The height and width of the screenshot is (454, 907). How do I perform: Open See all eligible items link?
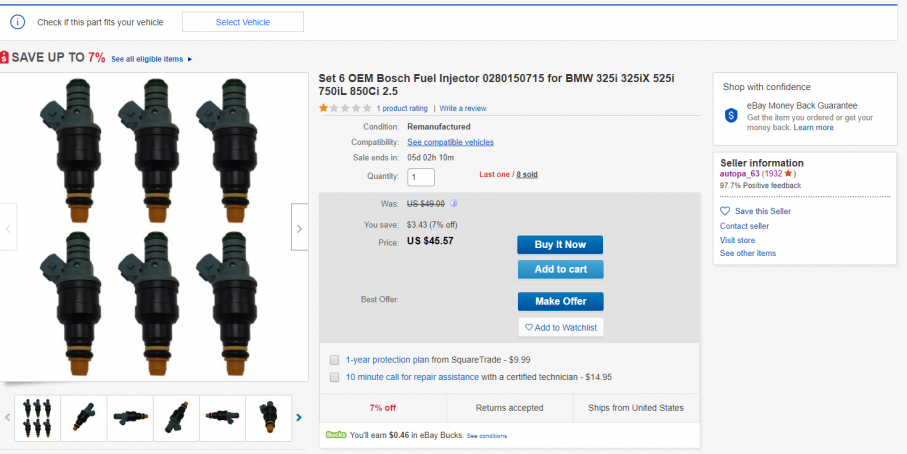coord(147,59)
